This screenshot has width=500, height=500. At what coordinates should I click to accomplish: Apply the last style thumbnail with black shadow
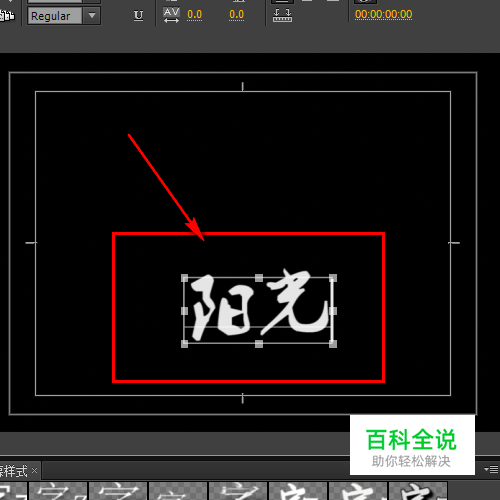[x=417, y=491]
